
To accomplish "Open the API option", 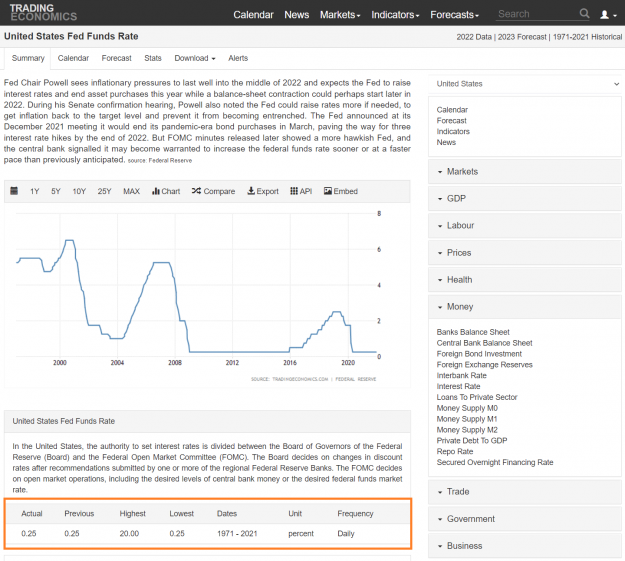I will pyautogui.click(x=301, y=191).
